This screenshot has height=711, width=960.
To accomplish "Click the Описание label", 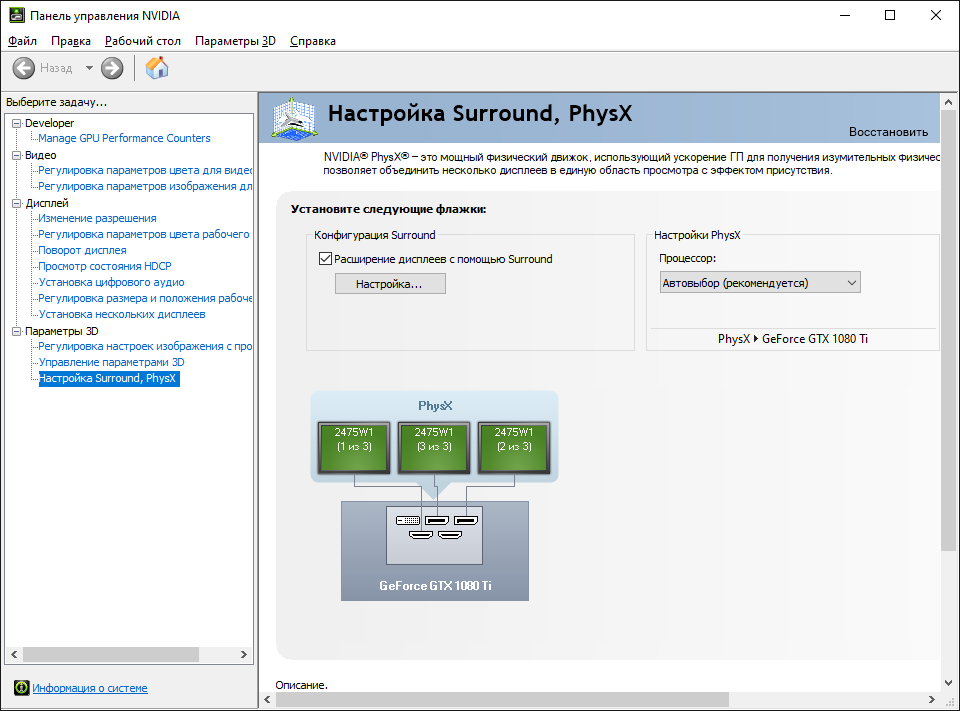I will 301,685.
